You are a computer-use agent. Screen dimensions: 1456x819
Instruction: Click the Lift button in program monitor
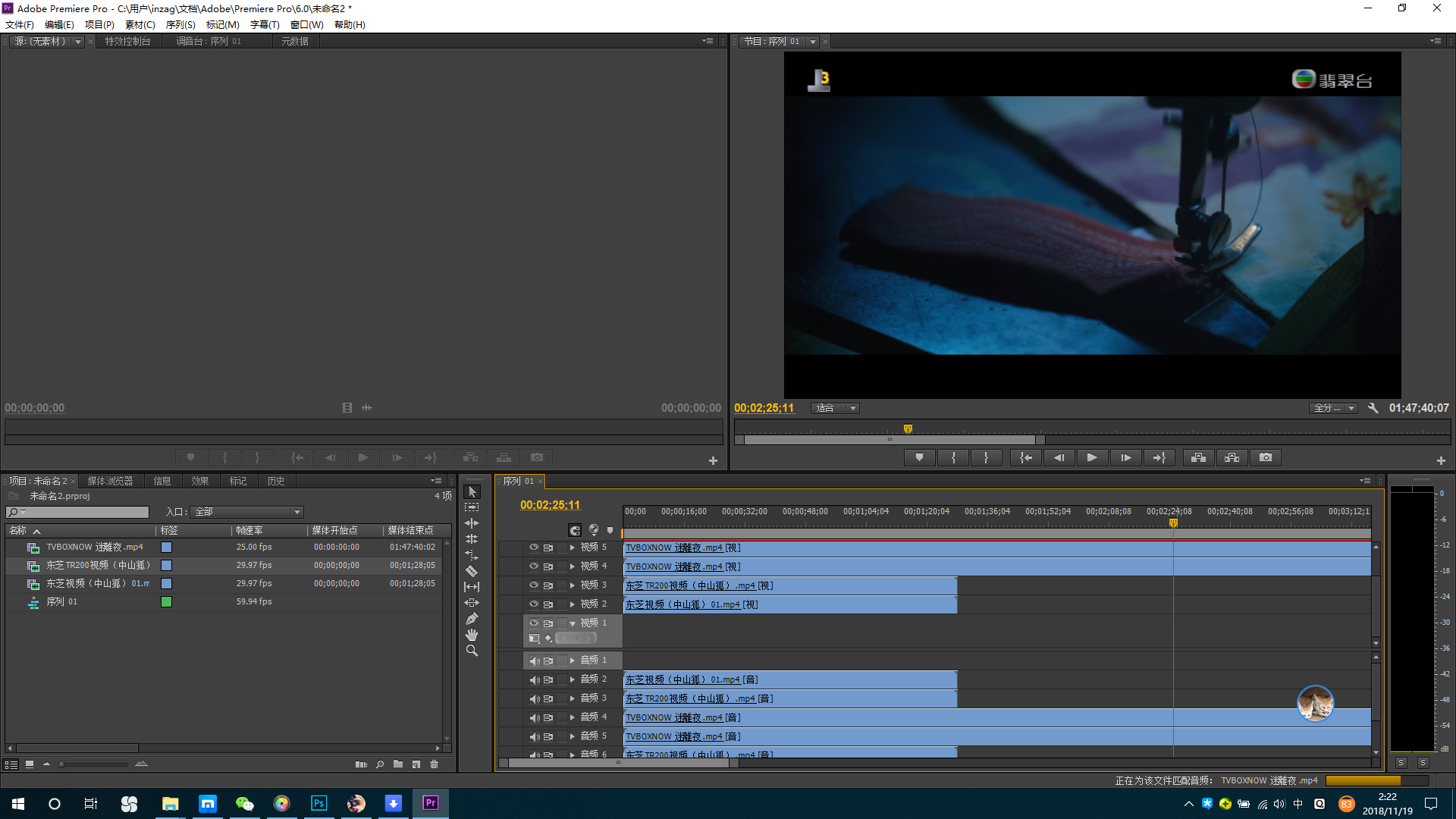pyautogui.click(x=1198, y=457)
